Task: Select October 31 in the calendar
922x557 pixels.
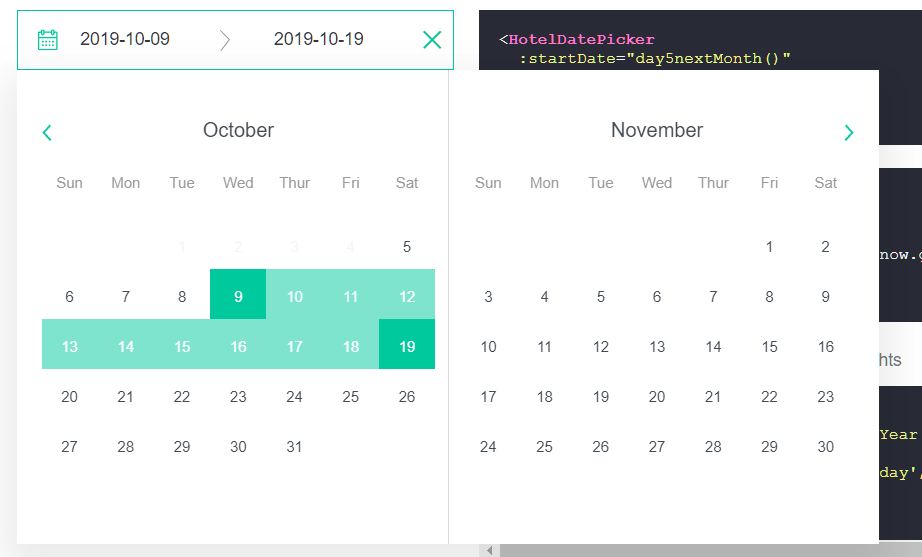Action: [x=294, y=444]
